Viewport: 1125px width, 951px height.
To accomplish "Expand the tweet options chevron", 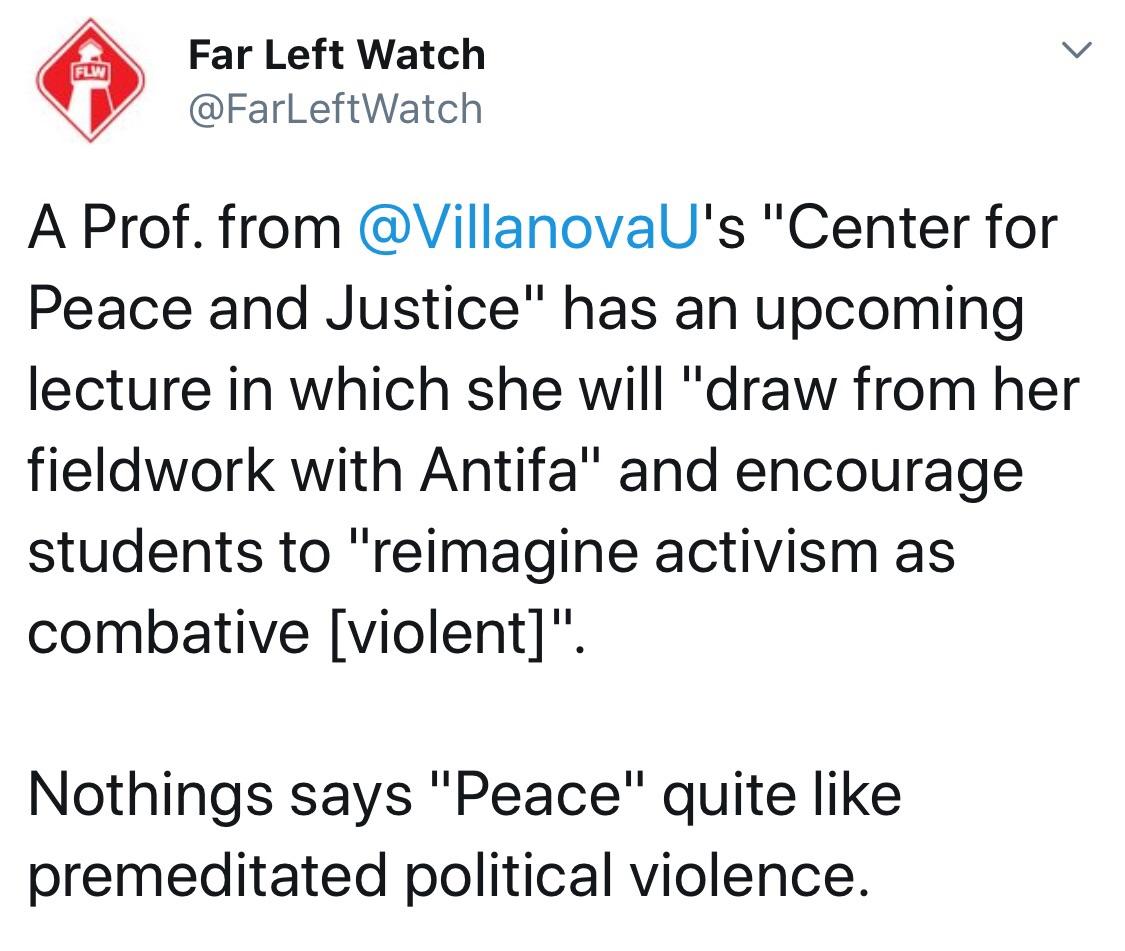I will 1076,50.
